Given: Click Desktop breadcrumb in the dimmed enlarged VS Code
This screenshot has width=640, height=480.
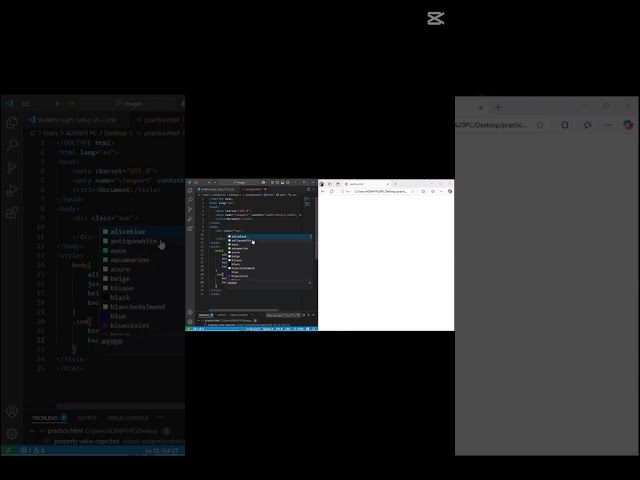Looking at the screenshot, I should (x=116, y=133).
